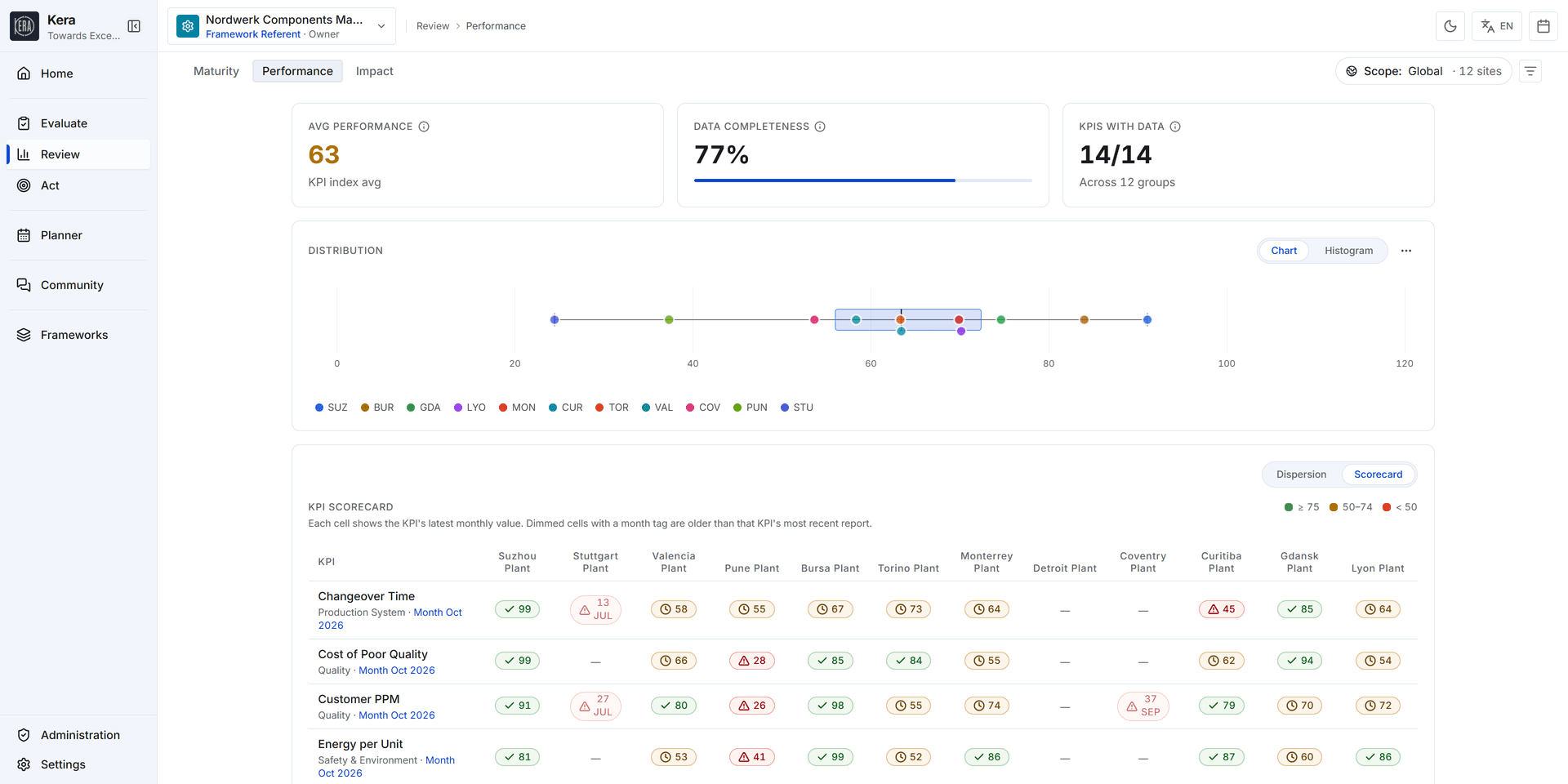Viewport: 1568px width, 784px height.
Task: Toggle SUZ series in chart legend
Action: (x=331, y=408)
